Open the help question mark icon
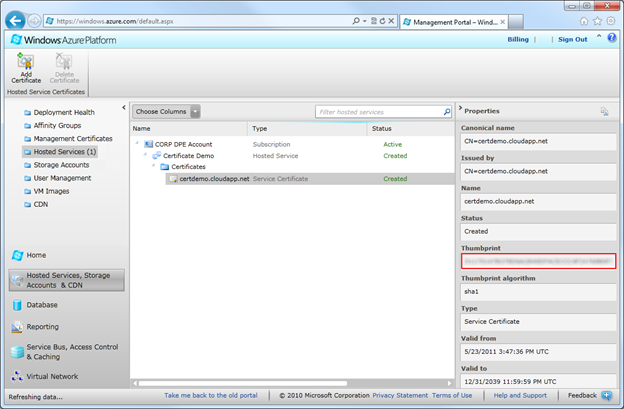624x409 pixels. 612,38
